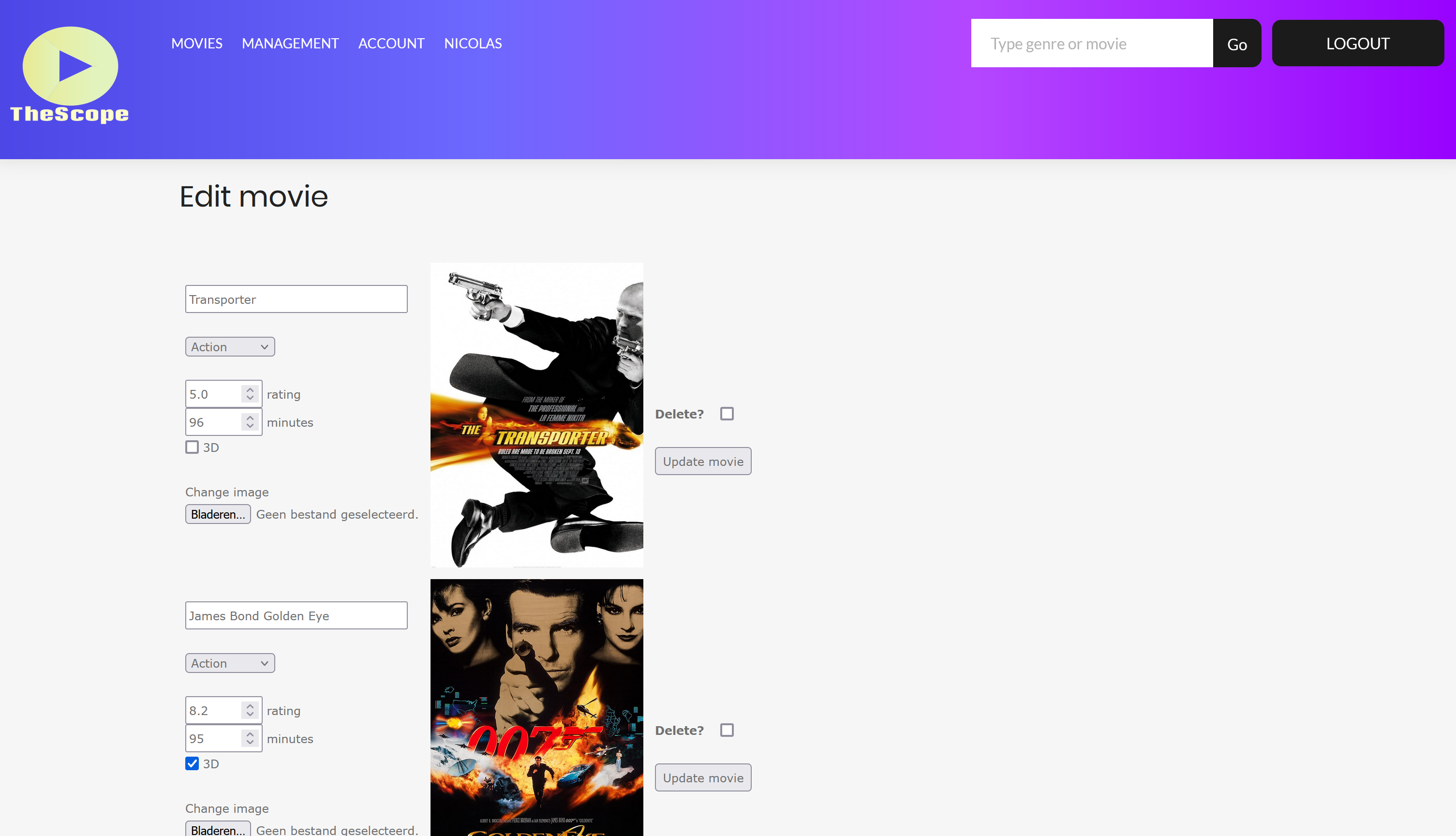Click the LOGOUT button

tap(1358, 44)
